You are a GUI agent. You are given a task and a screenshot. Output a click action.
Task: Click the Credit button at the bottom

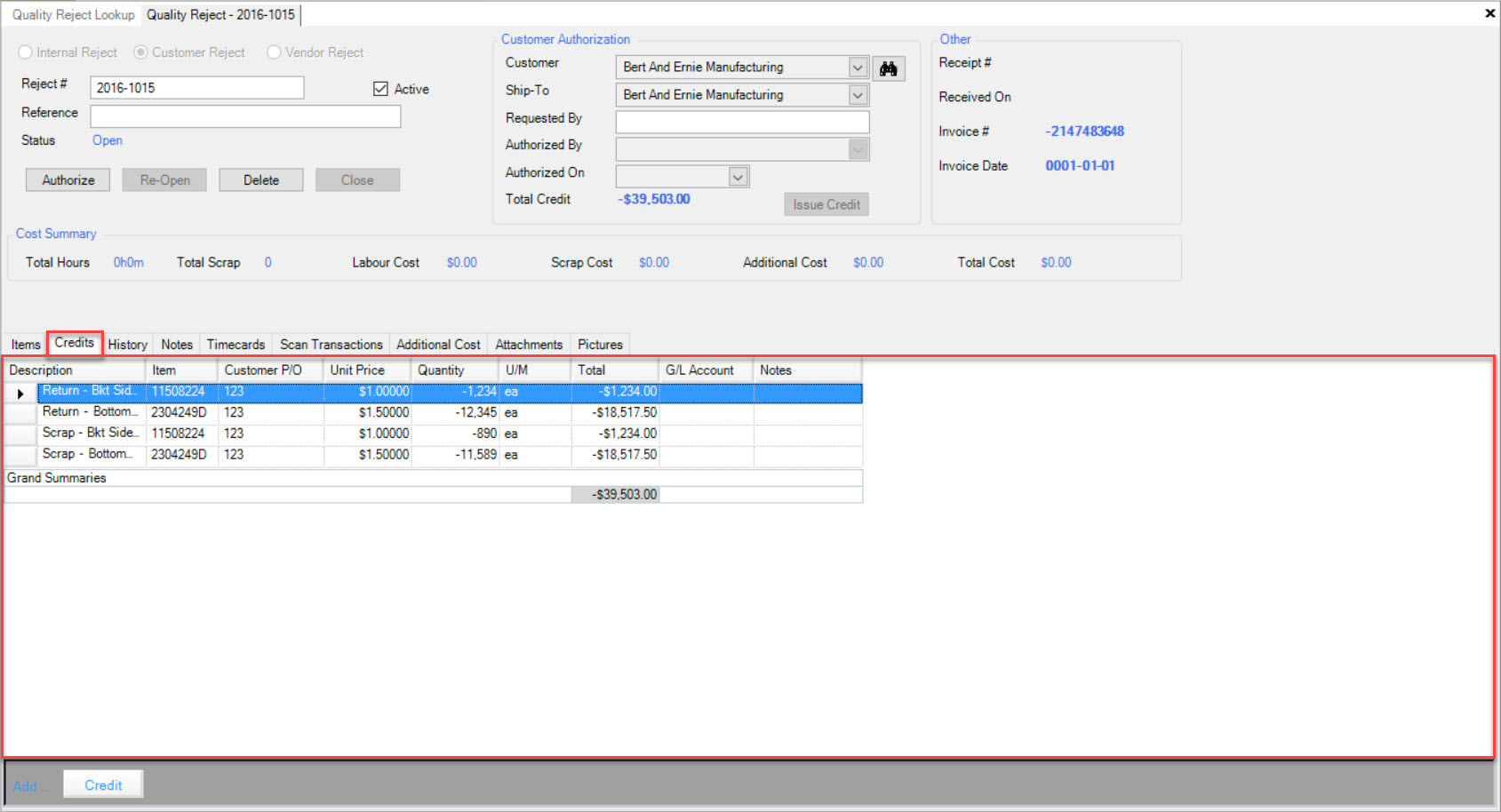103,785
